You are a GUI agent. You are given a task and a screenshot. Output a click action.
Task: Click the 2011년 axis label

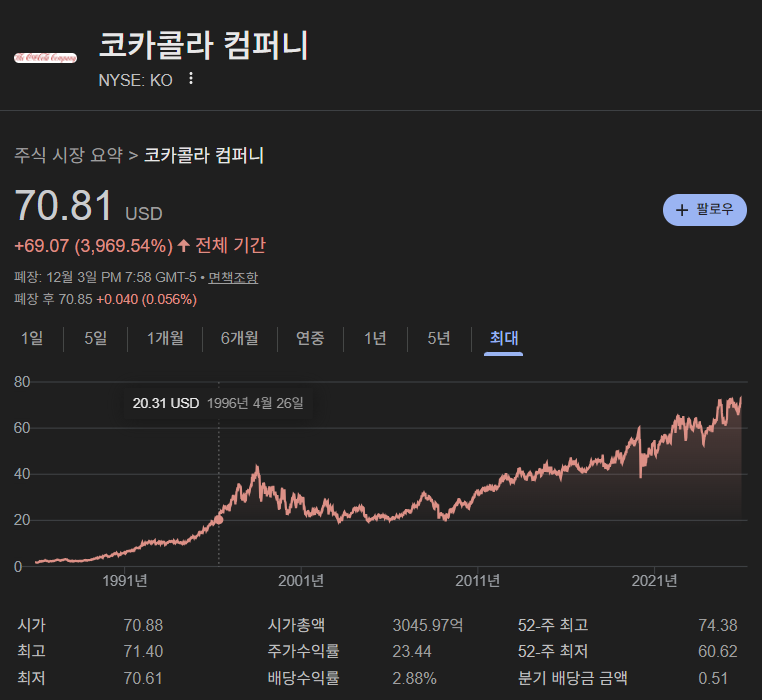[x=478, y=581]
